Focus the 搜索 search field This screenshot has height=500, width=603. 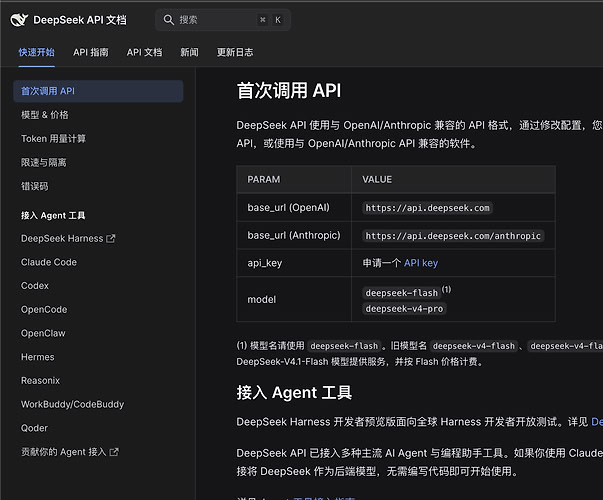(x=223, y=20)
